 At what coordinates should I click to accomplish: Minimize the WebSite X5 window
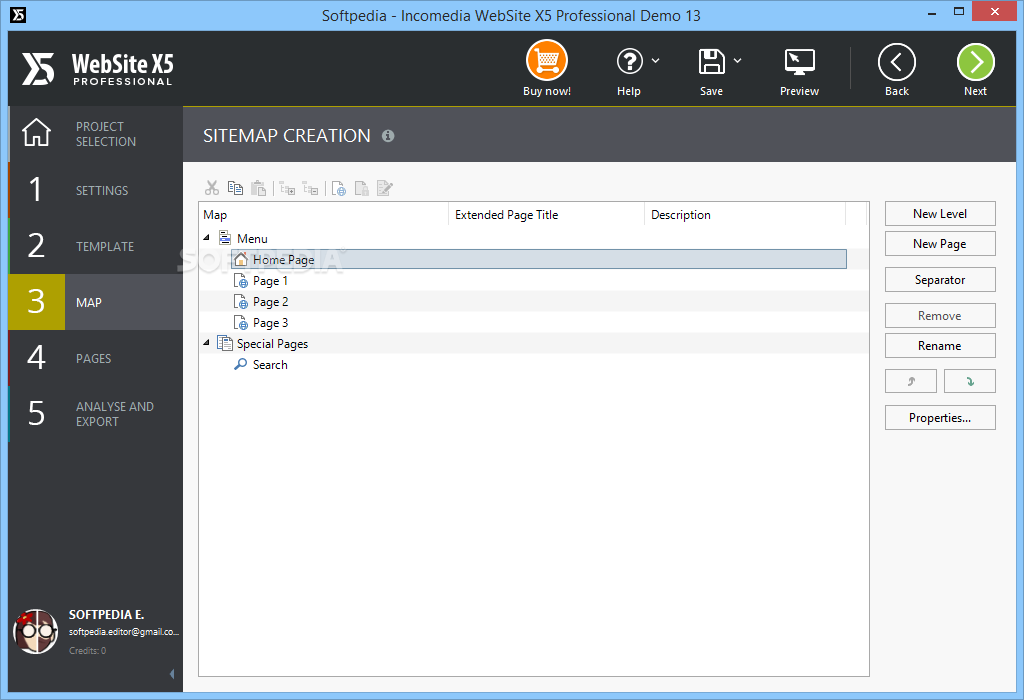931,12
